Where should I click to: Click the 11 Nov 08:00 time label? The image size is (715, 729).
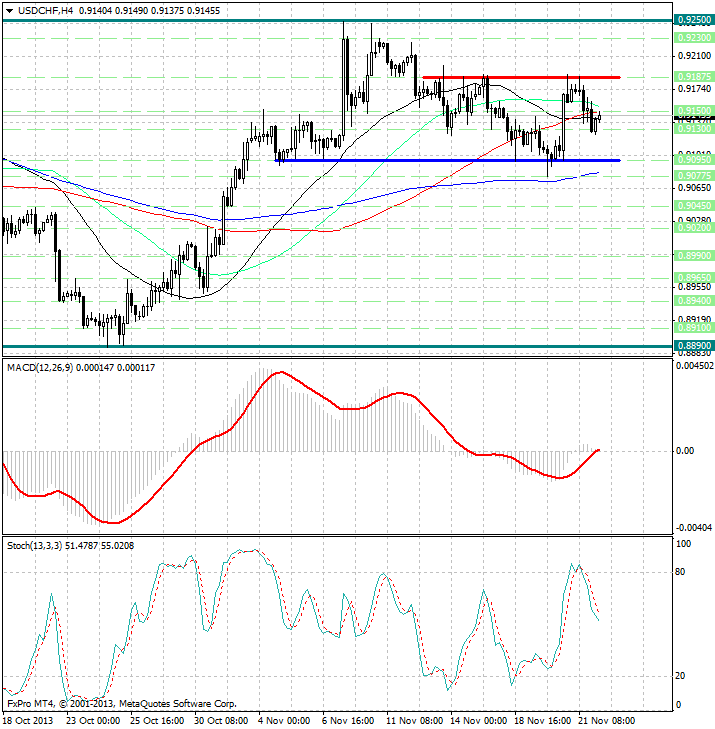[415, 721]
